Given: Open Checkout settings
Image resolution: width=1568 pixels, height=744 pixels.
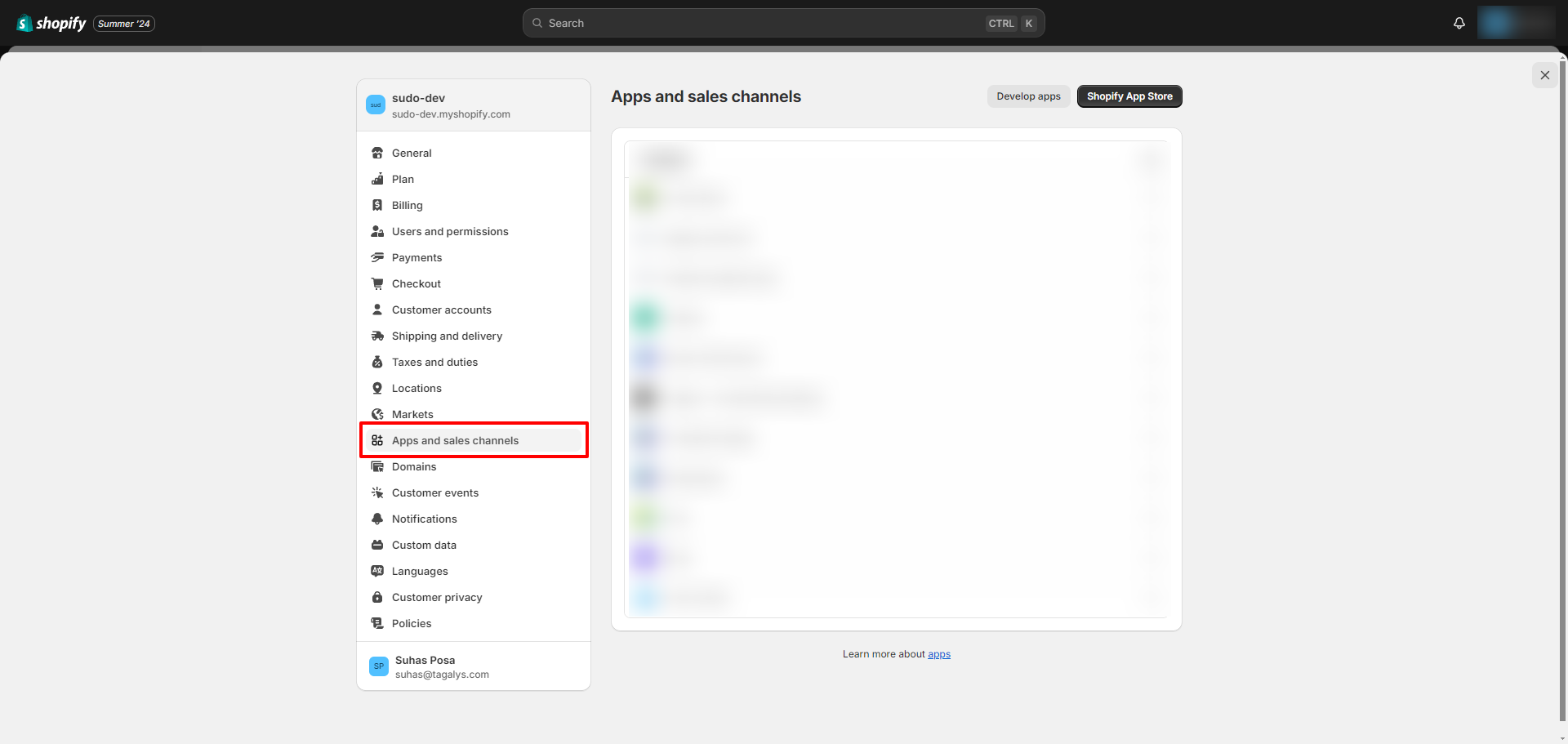Looking at the screenshot, I should tap(474, 283).
